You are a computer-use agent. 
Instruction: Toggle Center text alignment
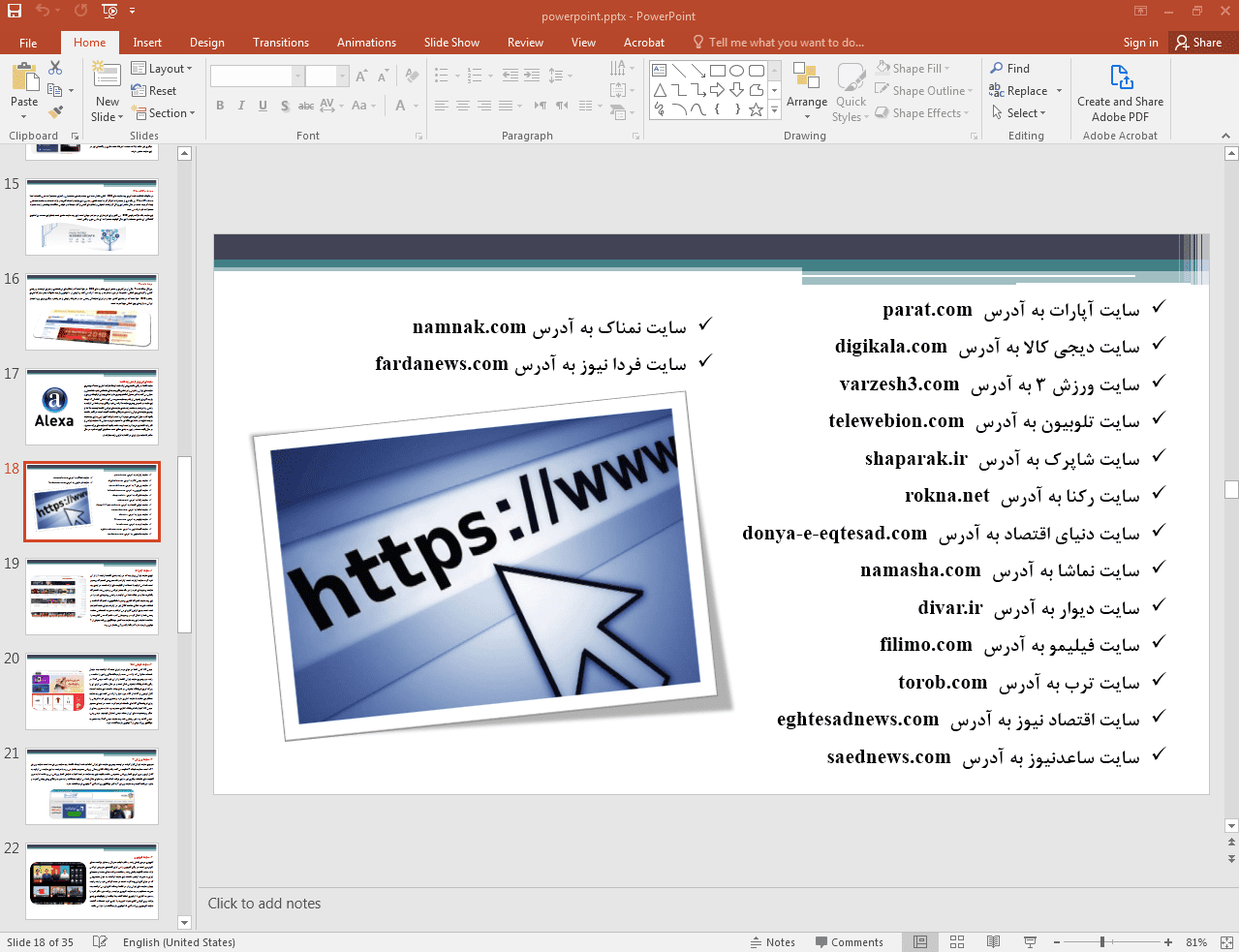pyautogui.click(x=463, y=106)
